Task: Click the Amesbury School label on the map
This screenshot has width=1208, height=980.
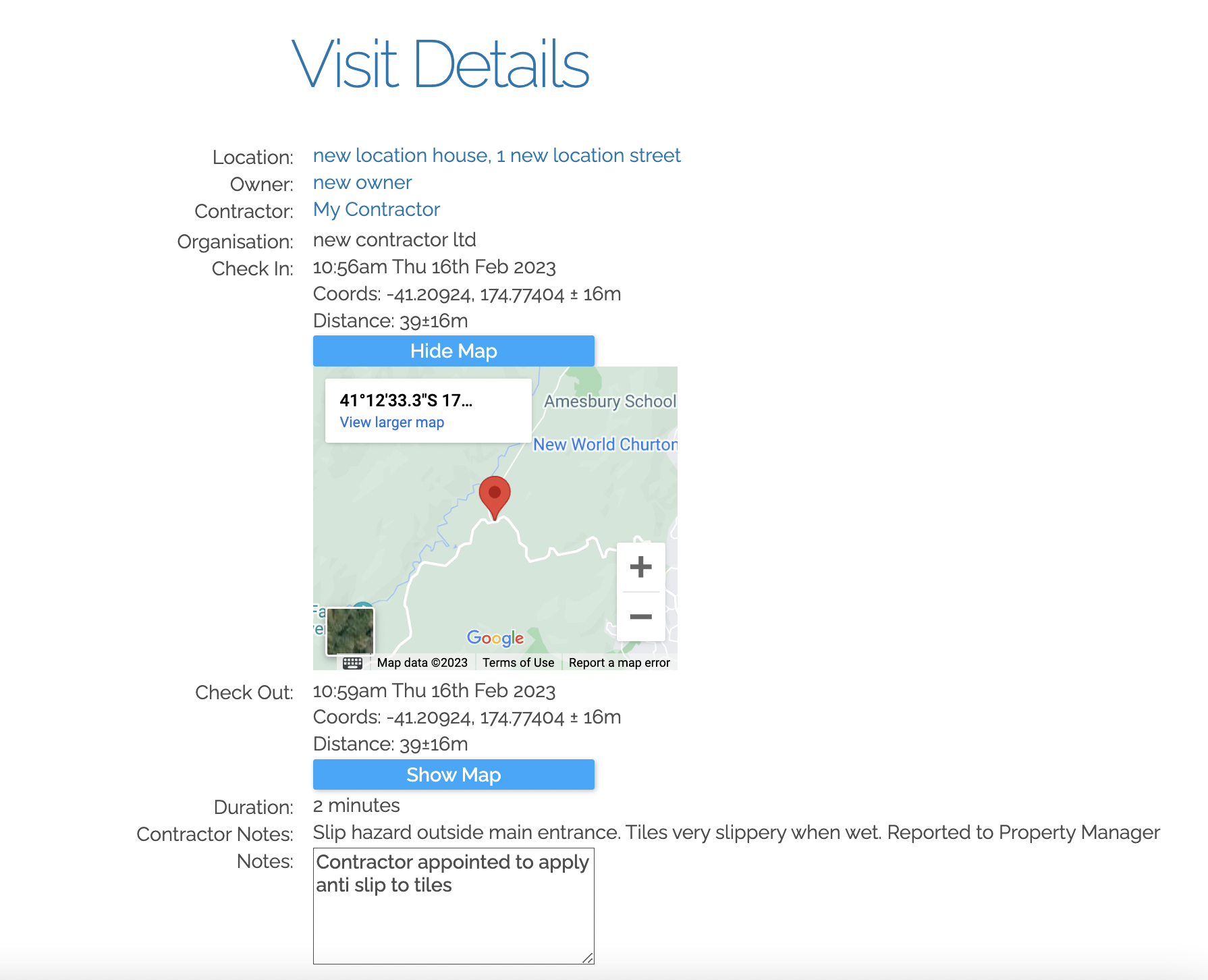Action: pyautogui.click(x=609, y=401)
